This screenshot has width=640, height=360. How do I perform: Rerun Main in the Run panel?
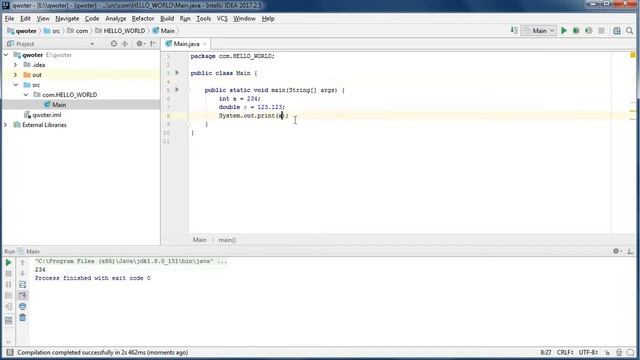9,262
